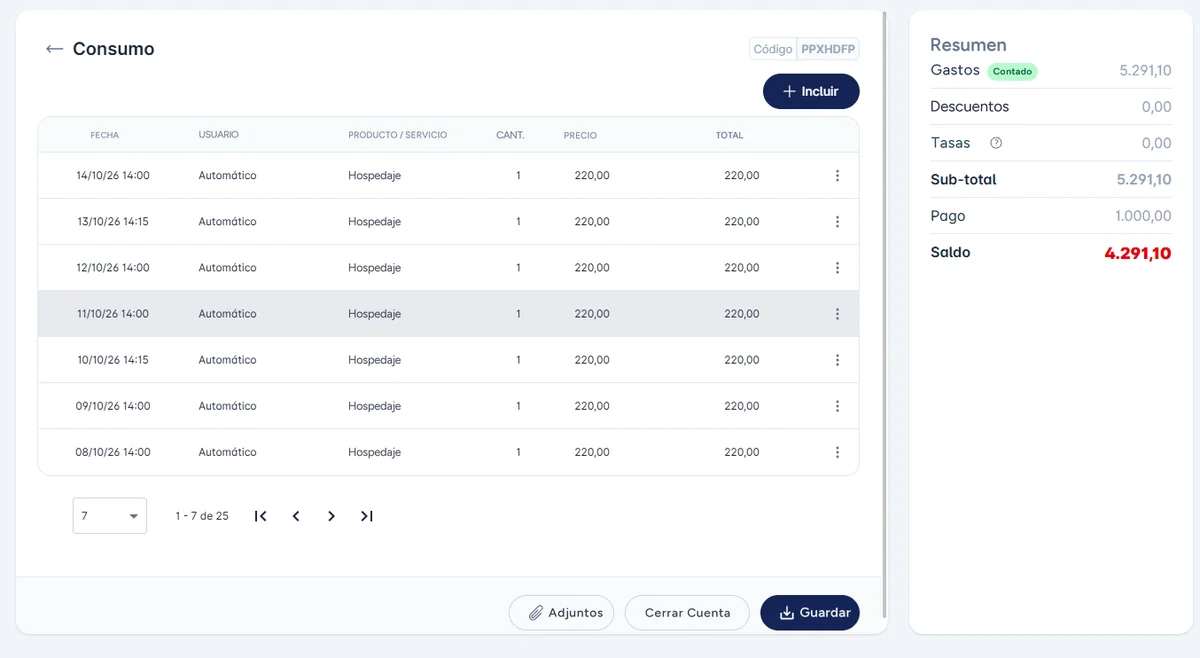Open Adjuntos attachments

point(566,613)
